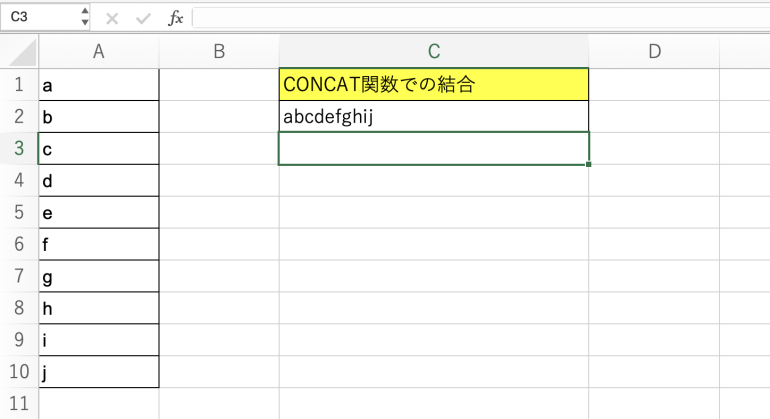The height and width of the screenshot is (419, 770).
Task: Select row 11 header
Action: 19,404
